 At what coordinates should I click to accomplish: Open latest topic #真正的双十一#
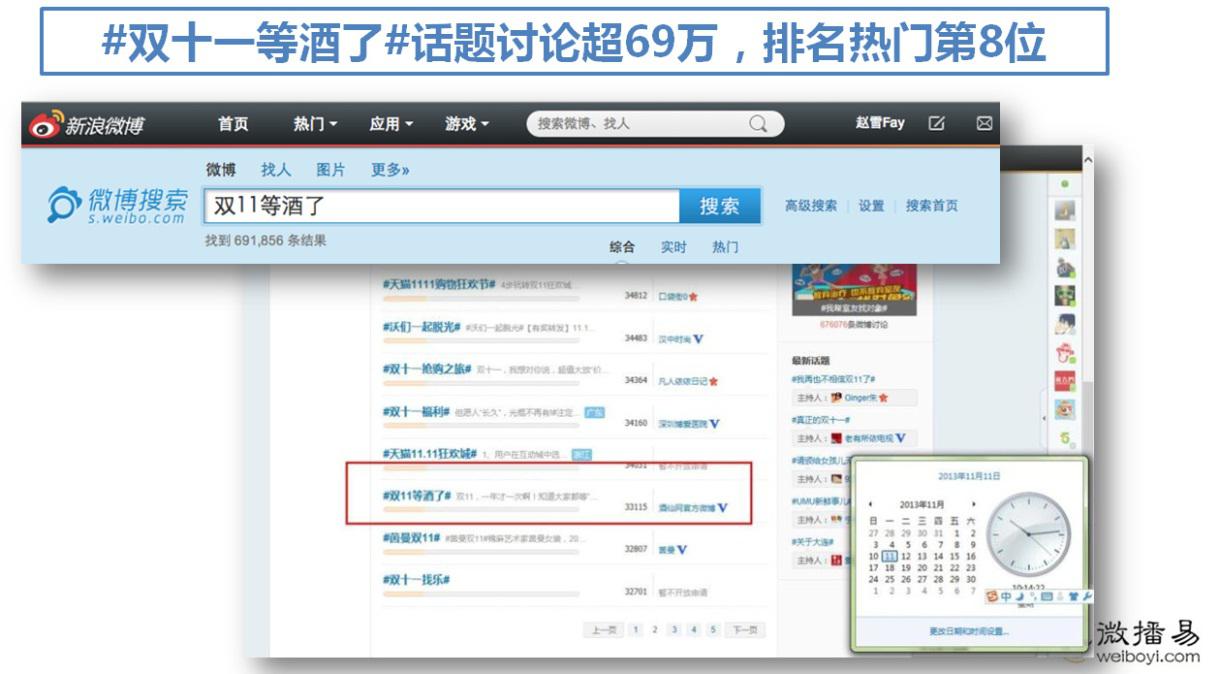point(820,421)
